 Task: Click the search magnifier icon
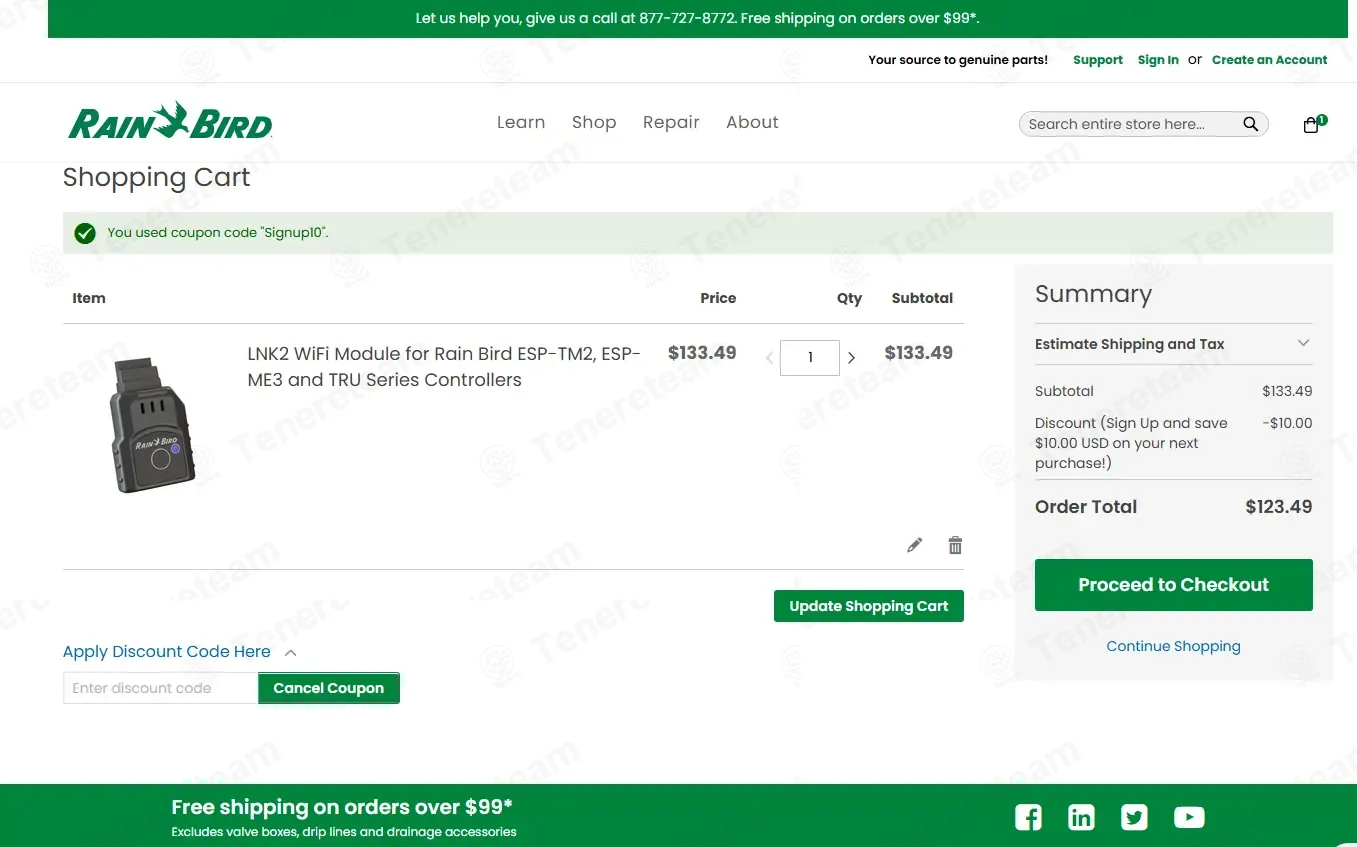click(1250, 124)
